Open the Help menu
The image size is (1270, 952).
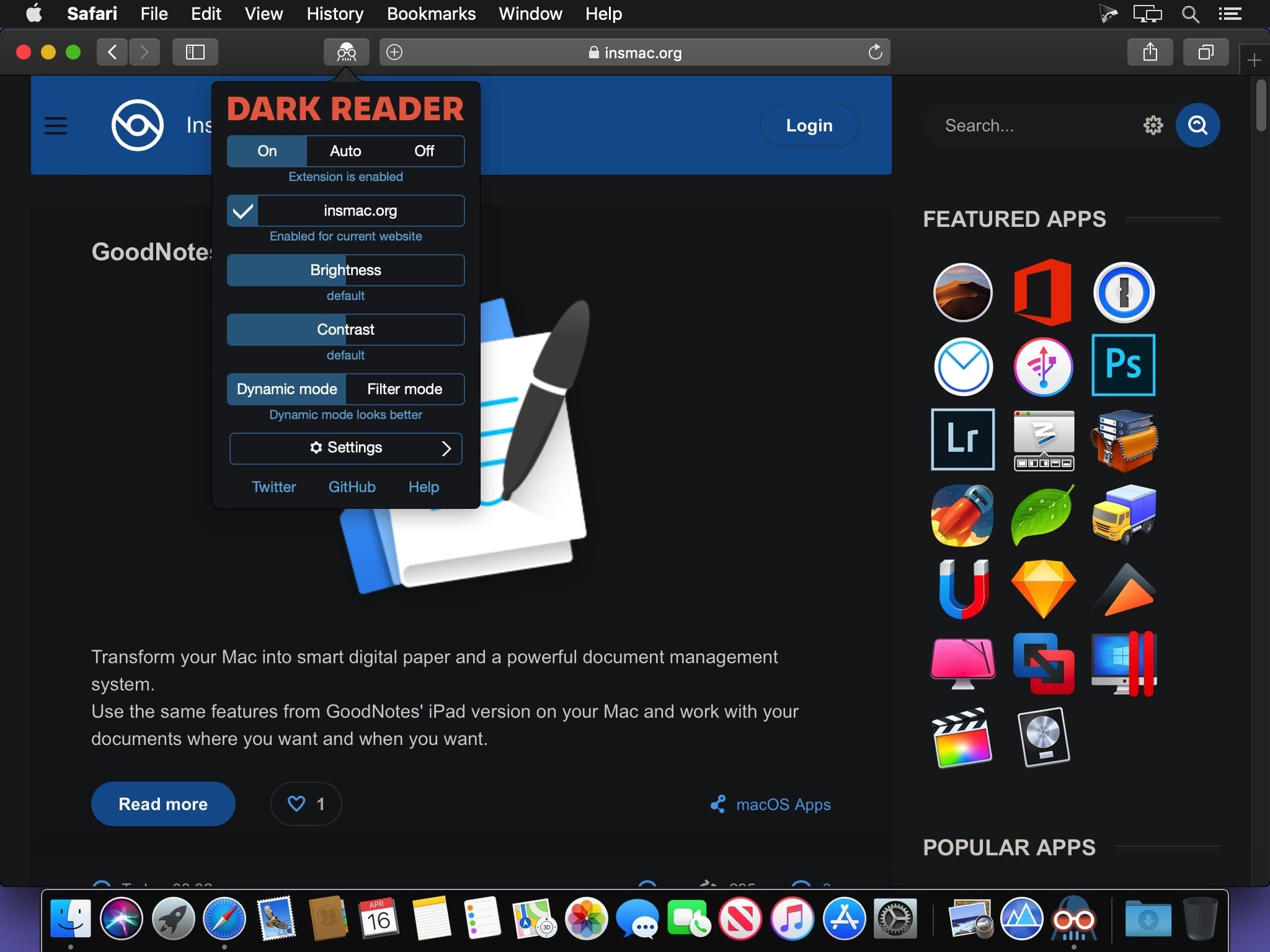click(x=603, y=14)
